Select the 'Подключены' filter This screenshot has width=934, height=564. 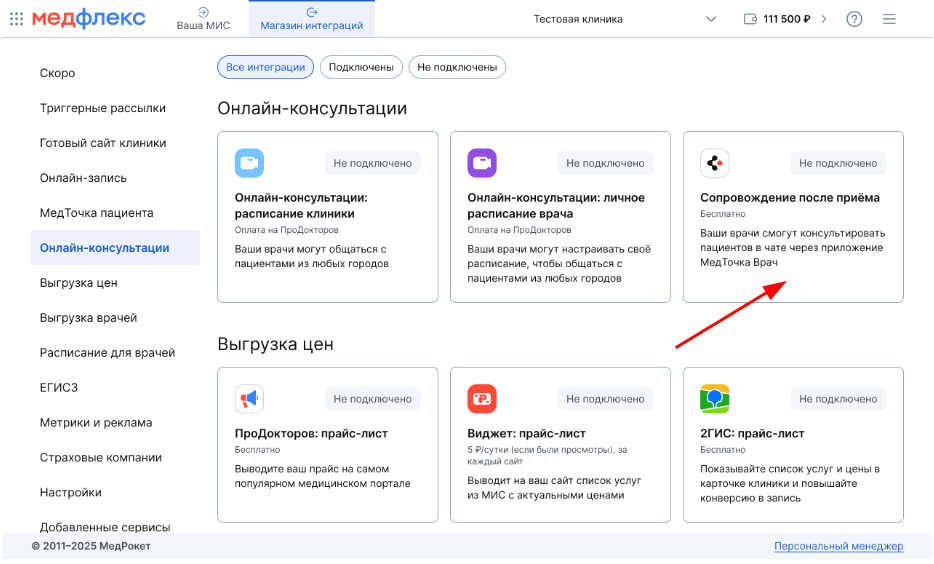click(361, 67)
